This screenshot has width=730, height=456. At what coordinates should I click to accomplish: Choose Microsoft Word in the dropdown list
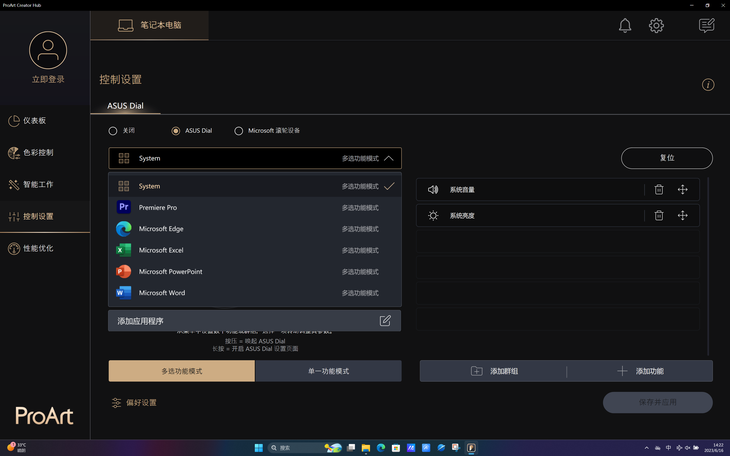tap(255, 293)
